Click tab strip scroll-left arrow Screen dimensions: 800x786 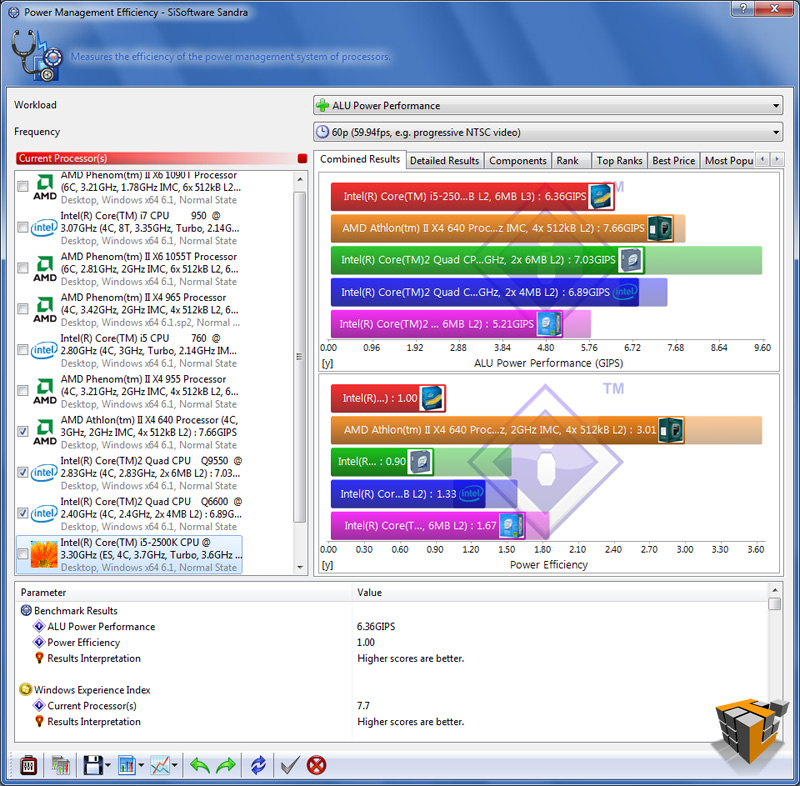(x=762, y=159)
